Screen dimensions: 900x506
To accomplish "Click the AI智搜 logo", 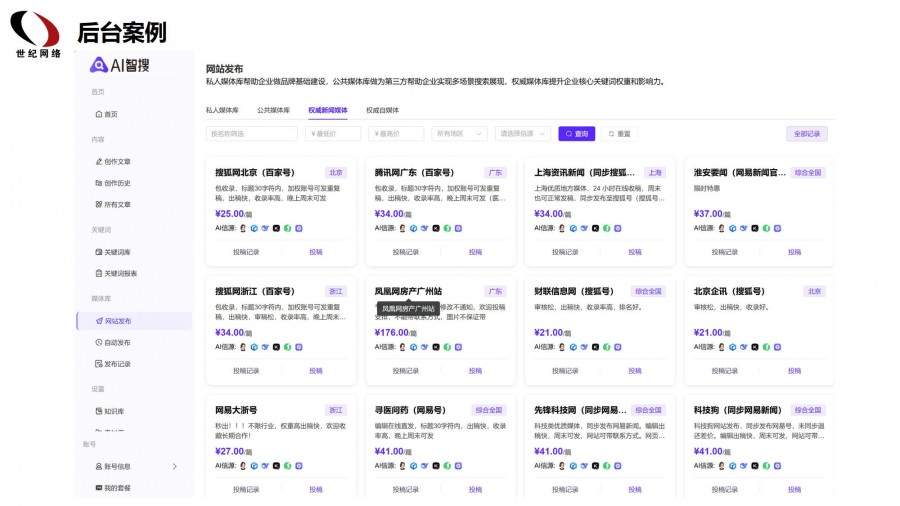I will tap(119, 65).
